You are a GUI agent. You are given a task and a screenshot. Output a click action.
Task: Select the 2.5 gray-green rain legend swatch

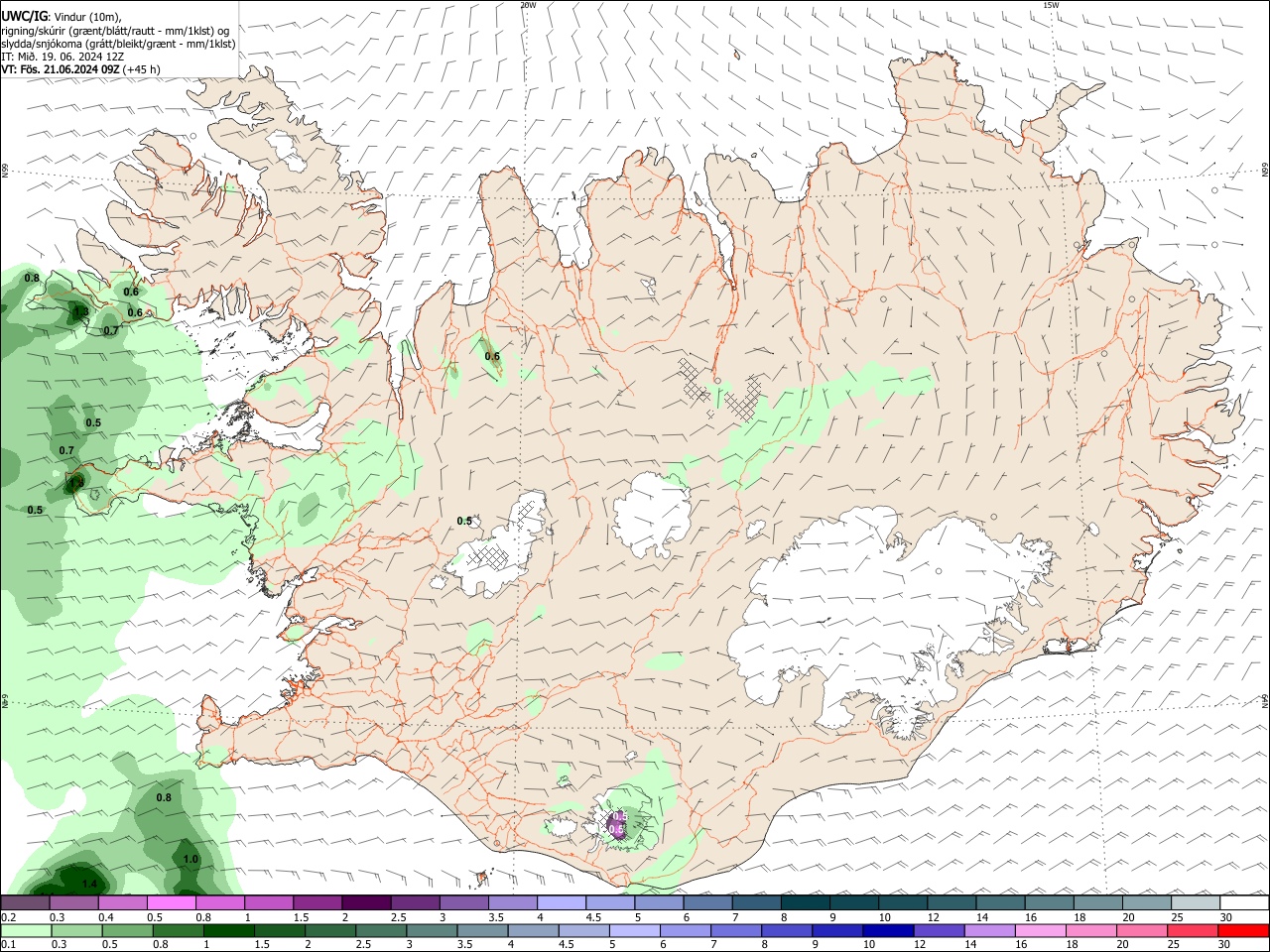point(382,930)
